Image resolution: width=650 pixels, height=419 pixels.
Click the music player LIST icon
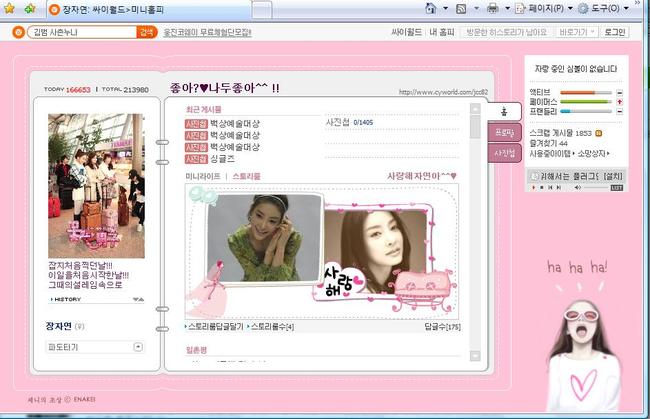pos(617,187)
